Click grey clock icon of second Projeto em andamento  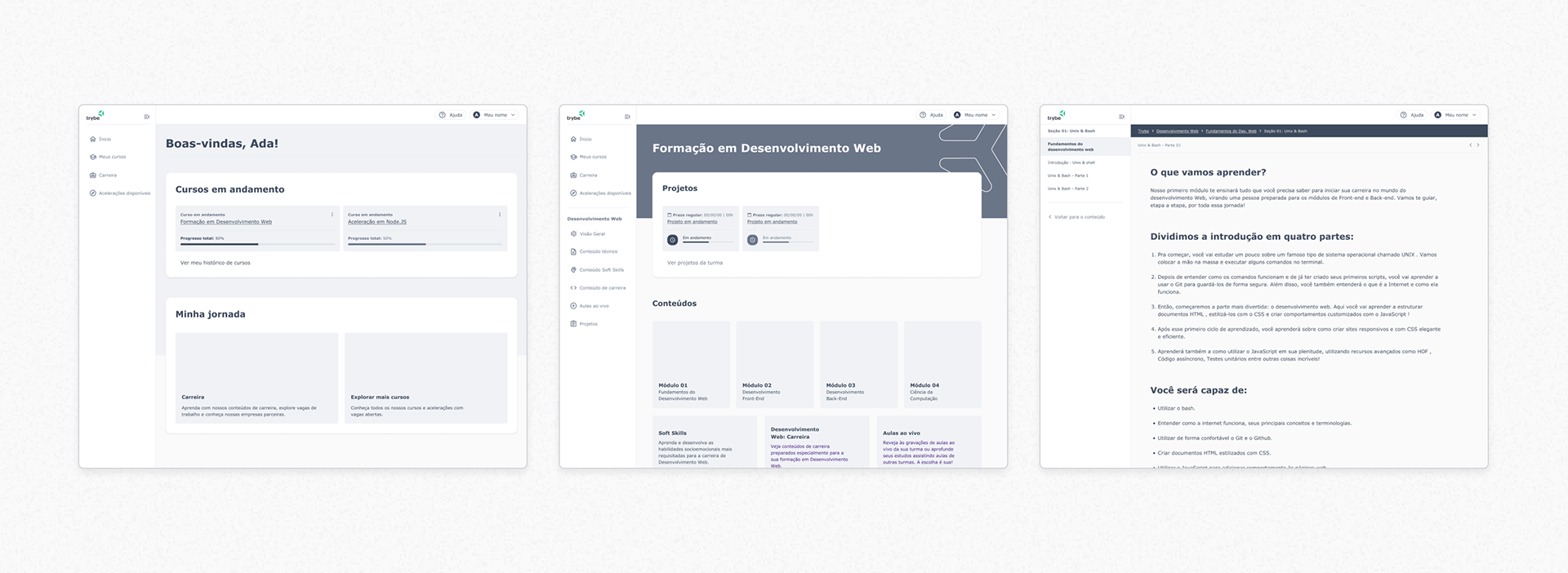click(x=752, y=240)
